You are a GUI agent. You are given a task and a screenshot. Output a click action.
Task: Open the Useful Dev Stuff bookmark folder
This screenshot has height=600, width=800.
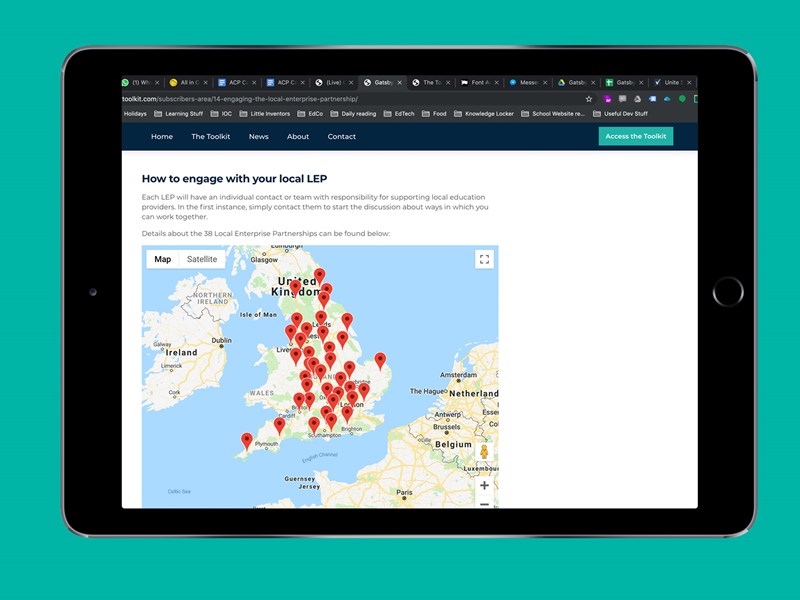(x=620, y=114)
